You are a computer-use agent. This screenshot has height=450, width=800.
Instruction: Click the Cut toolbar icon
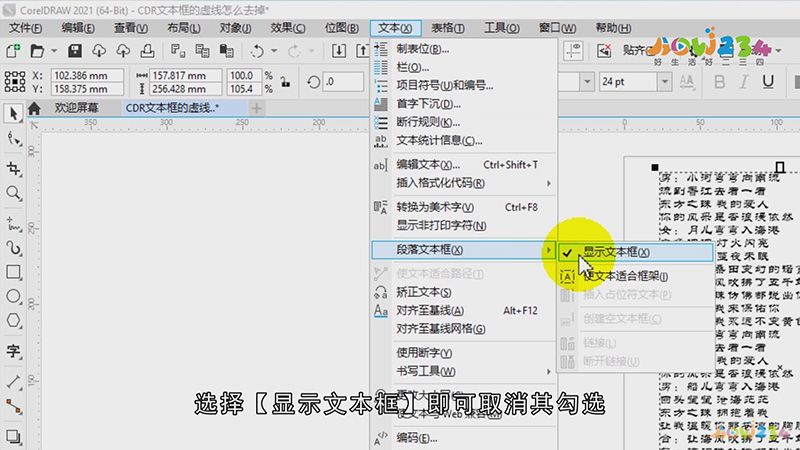[178, 51]
